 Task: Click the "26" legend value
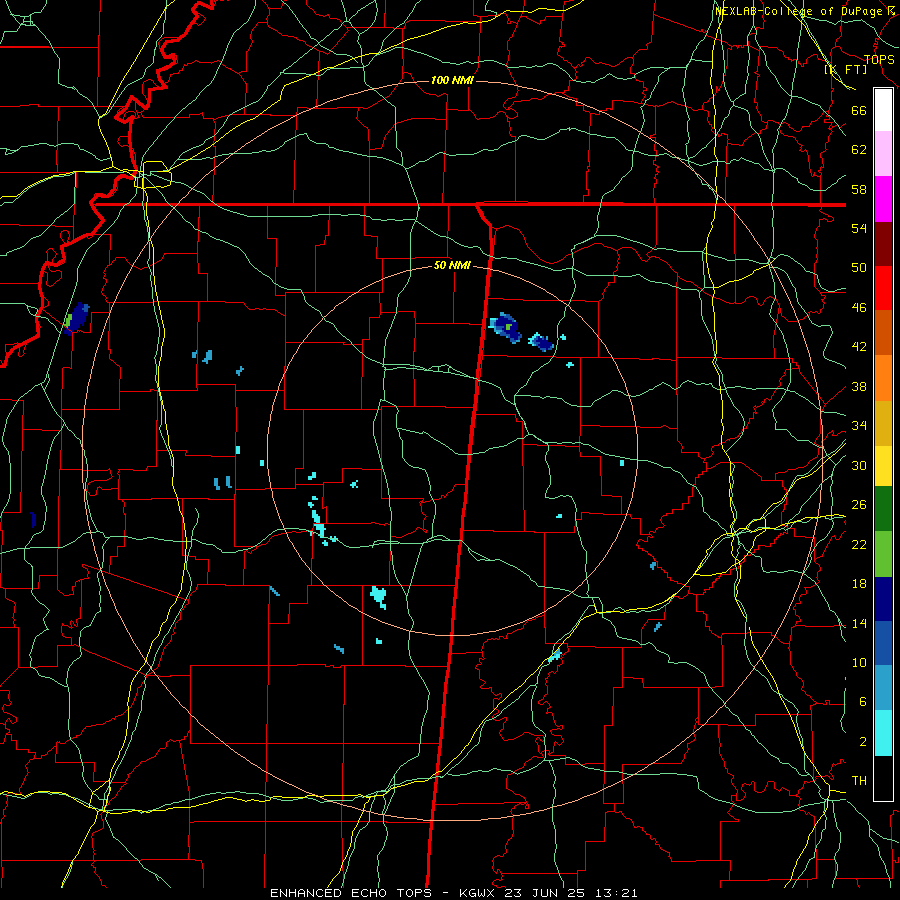[859, 505]
